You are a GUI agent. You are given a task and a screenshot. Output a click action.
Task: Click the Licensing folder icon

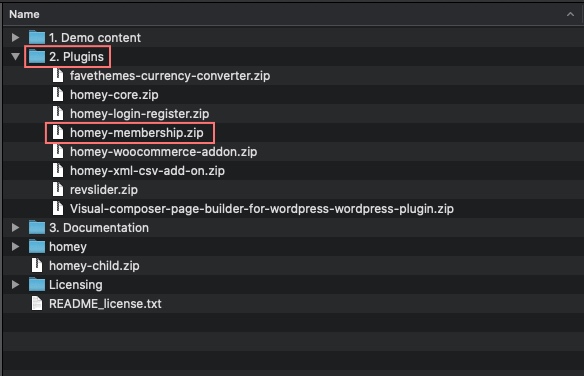click(x=37, y=284)
